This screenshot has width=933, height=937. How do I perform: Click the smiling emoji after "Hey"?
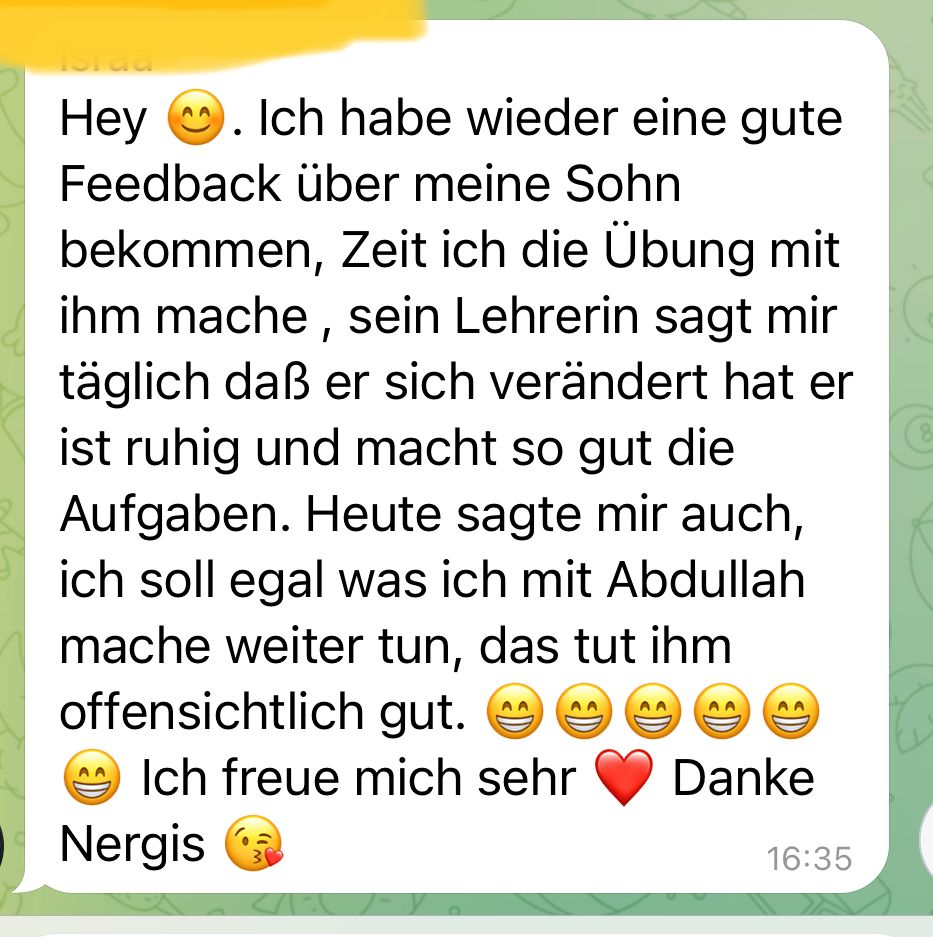coord(195,118)
